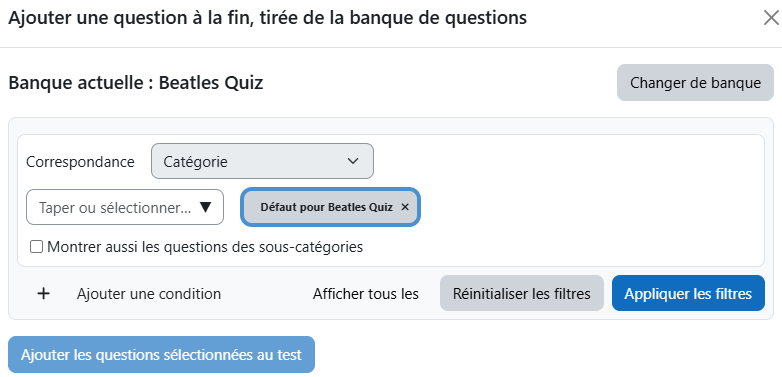782x377 pixels.
Task: Click Ajouter les questions sélectionnées au test
Action: 162,355
